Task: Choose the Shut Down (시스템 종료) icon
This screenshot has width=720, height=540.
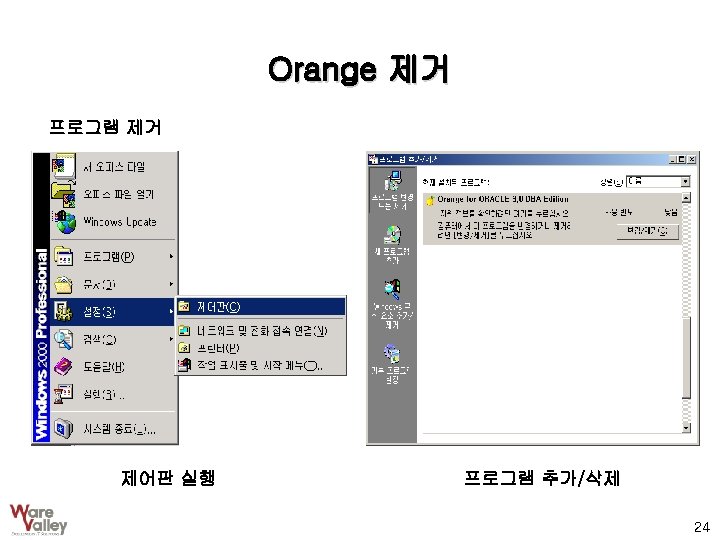Action: 63,428
